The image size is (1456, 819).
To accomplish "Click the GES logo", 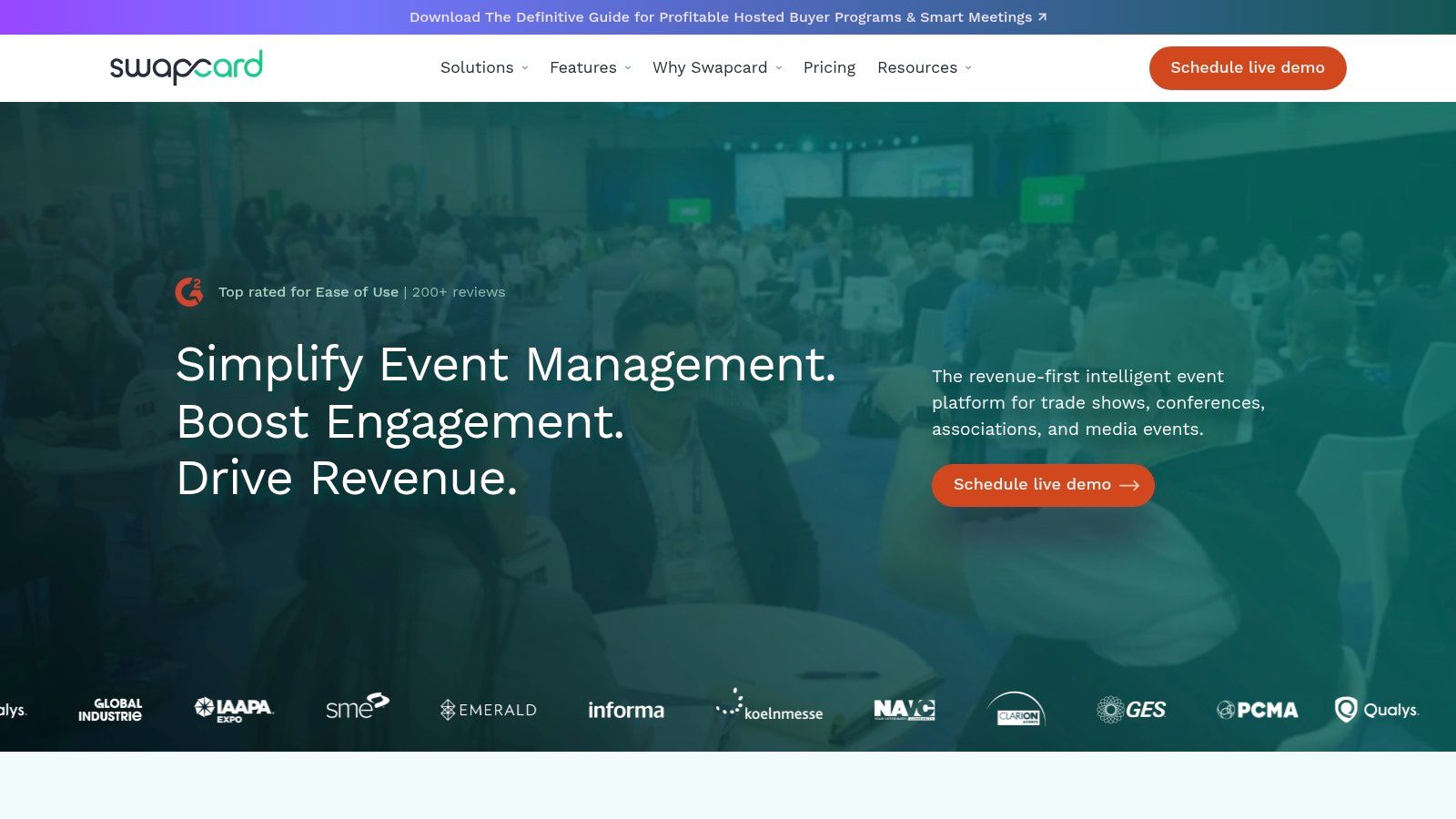I will pos(1131,710).
